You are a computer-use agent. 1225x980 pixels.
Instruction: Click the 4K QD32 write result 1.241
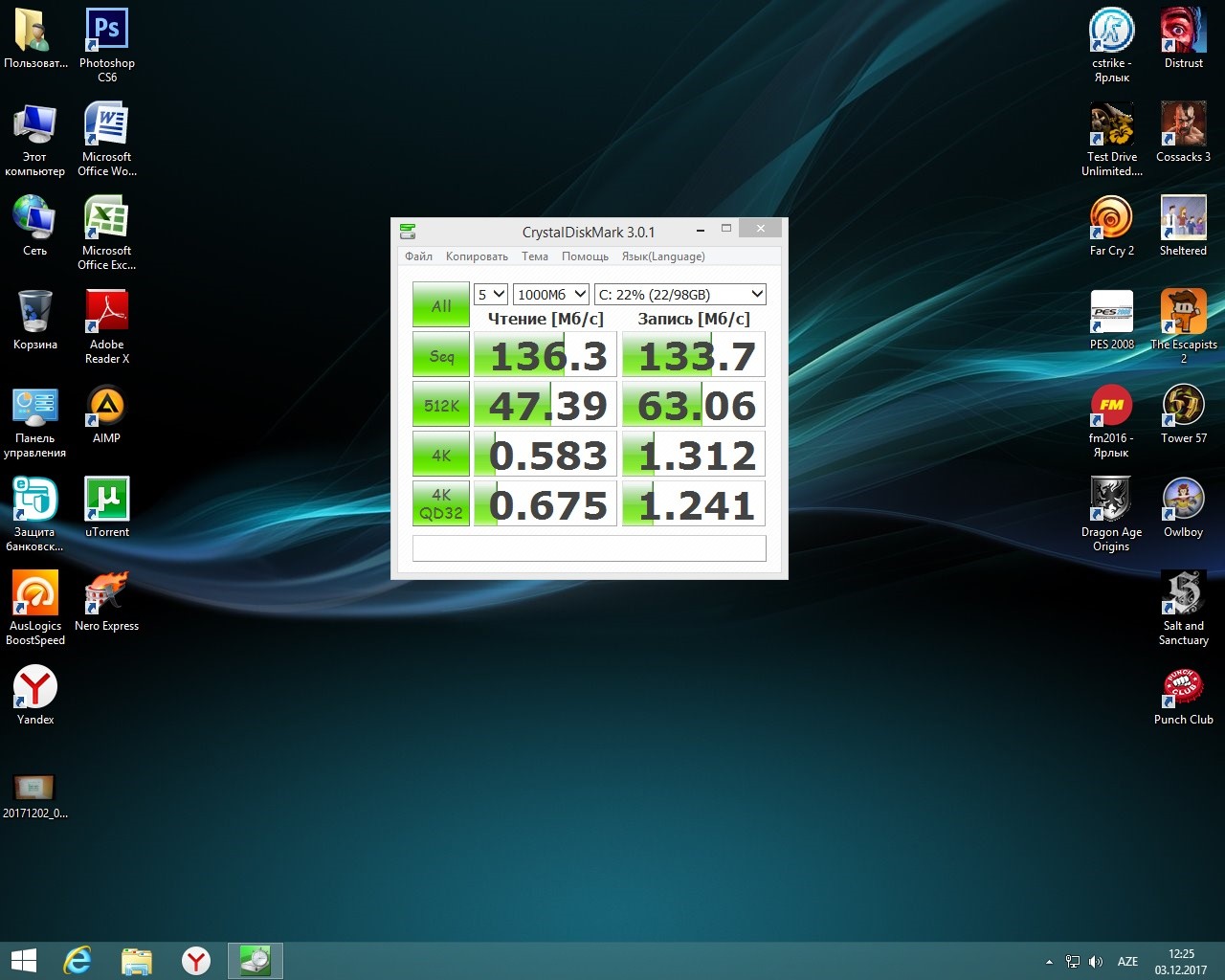(694, 503)
